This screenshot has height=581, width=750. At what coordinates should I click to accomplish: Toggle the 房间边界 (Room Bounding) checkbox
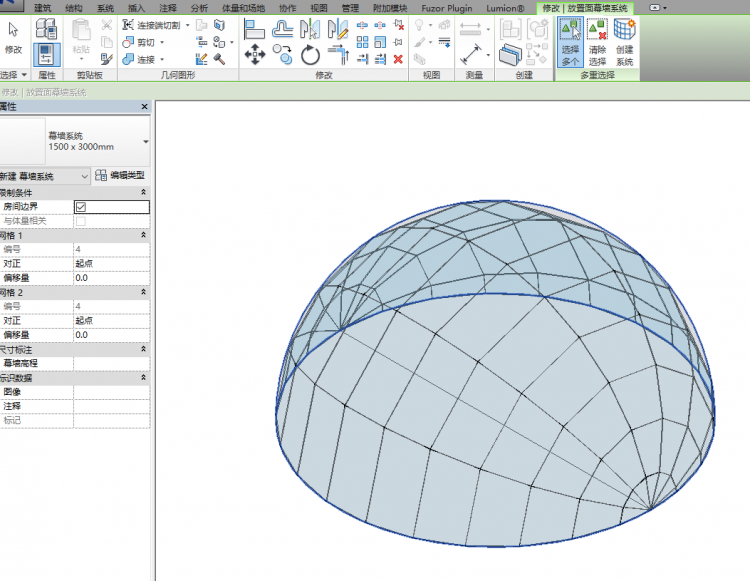click(x=80, y=207)
